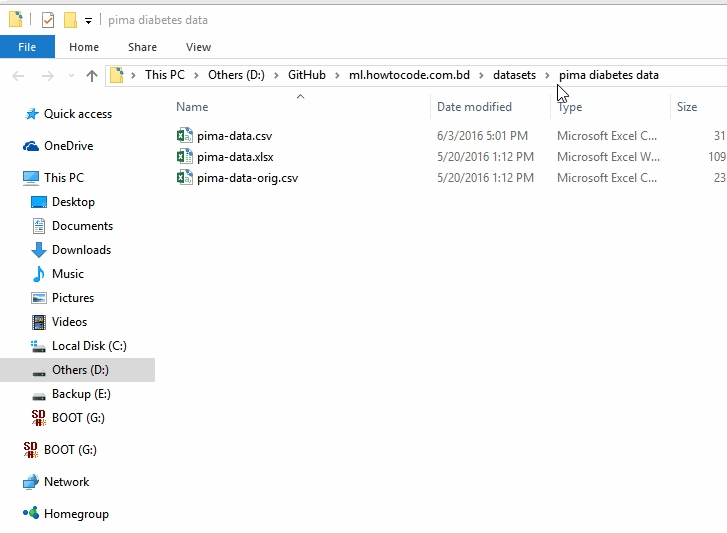Click the Properties icon in title bar
Image resolution: width=727 pixels, height=533 pixels.
[x=47, y=20]
